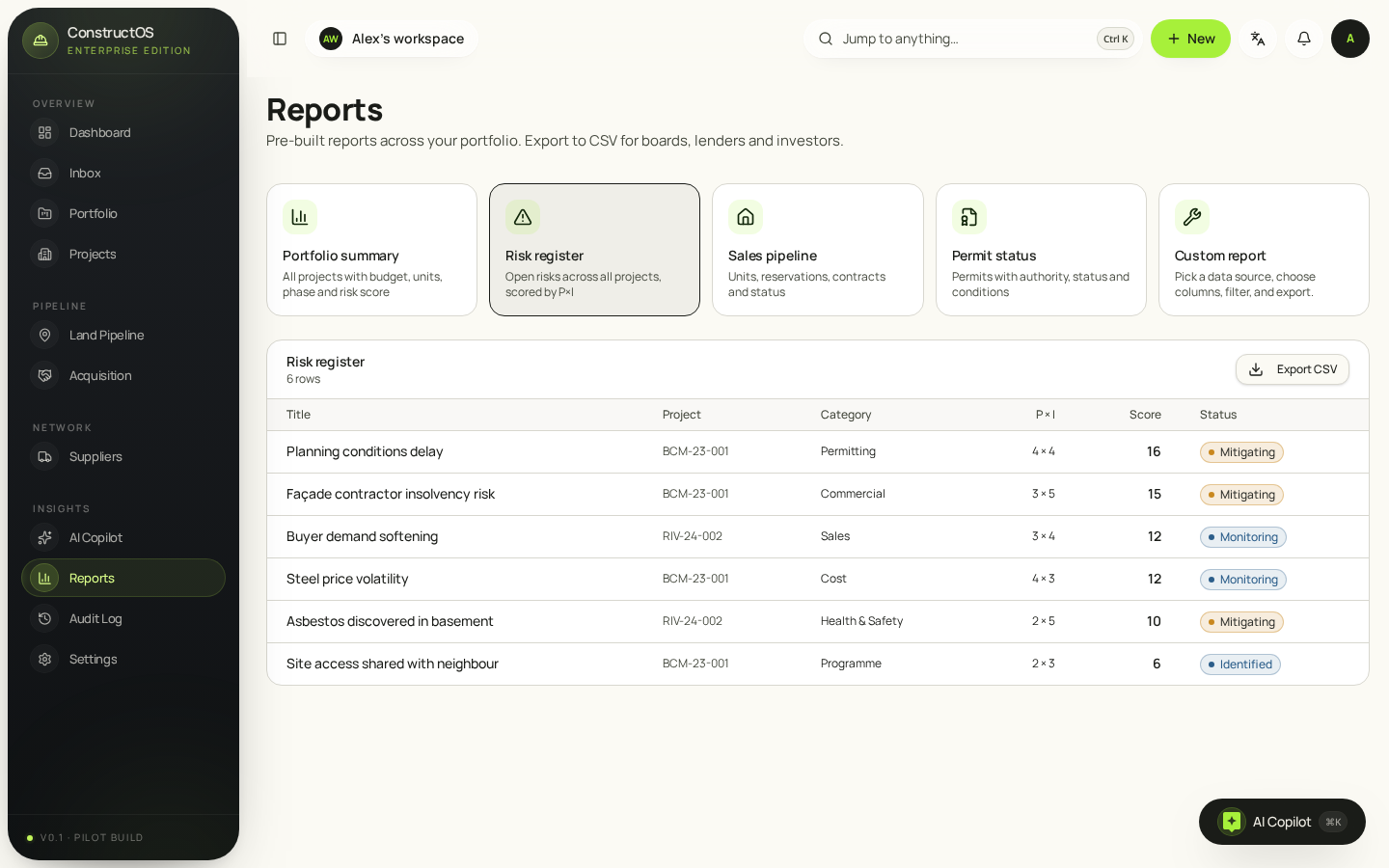Click the New button

1190,39
